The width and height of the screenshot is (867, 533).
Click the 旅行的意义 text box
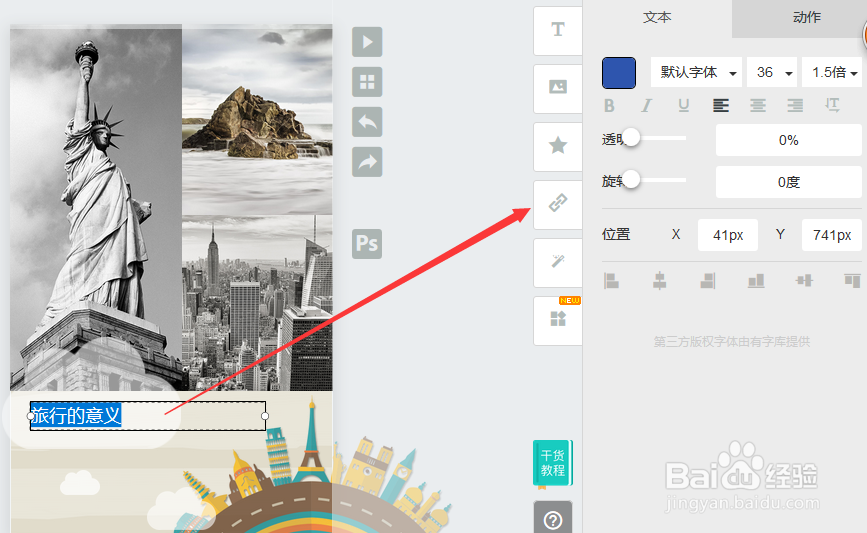[x=148, y=416]
